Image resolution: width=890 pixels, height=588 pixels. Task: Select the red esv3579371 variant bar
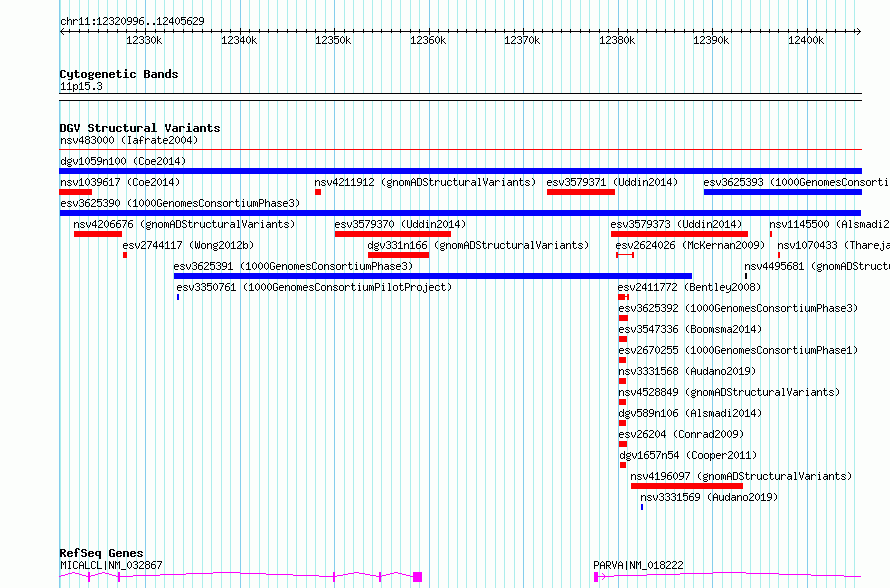(581, 192)
